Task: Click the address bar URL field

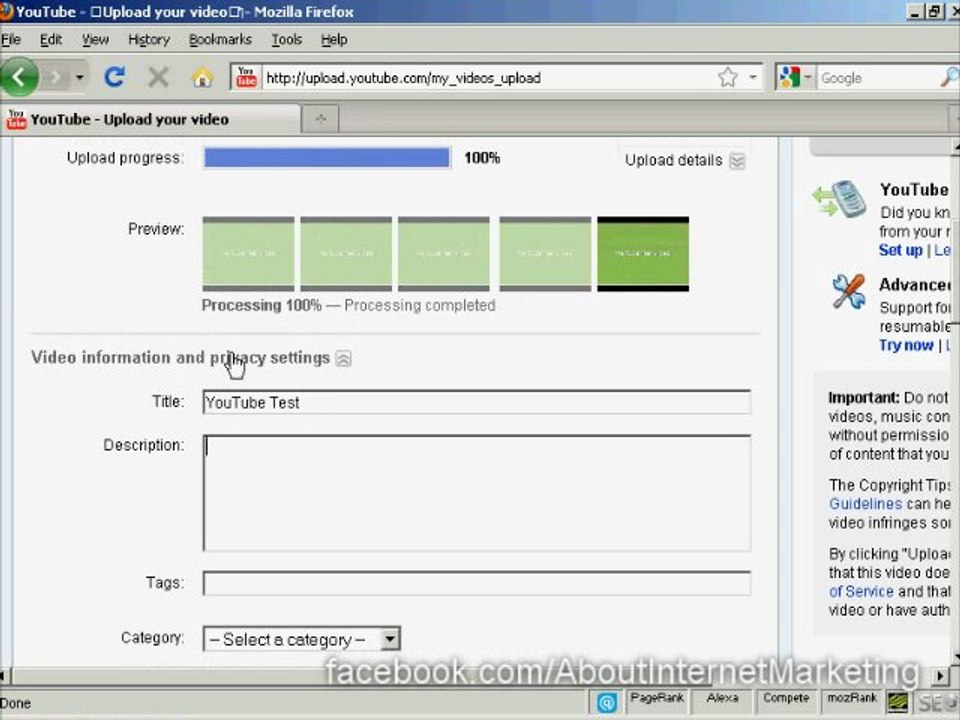Action: pyautogui.click(x=490, y=78)
